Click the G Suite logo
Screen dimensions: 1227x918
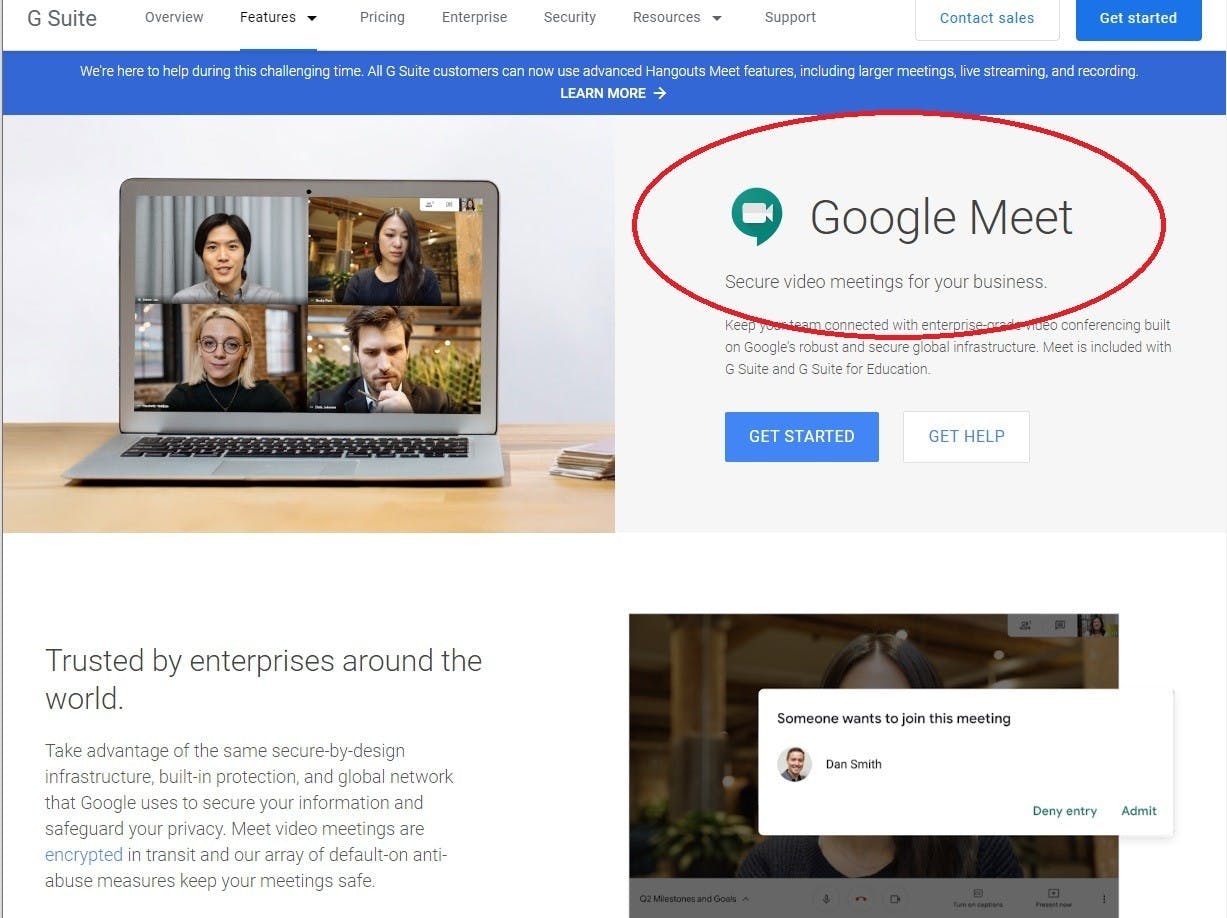(62, 18)
